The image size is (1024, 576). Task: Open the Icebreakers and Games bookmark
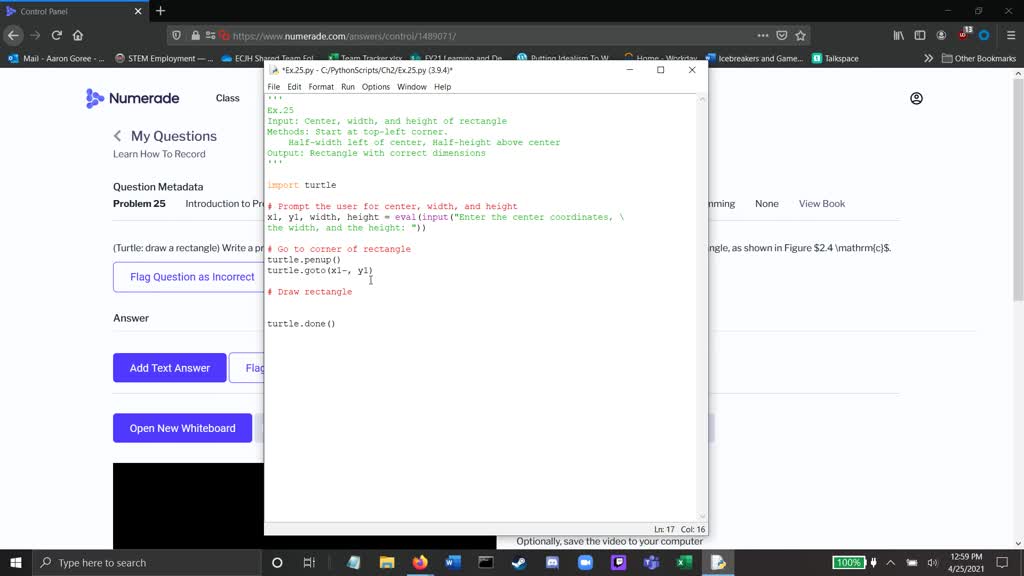754,58
